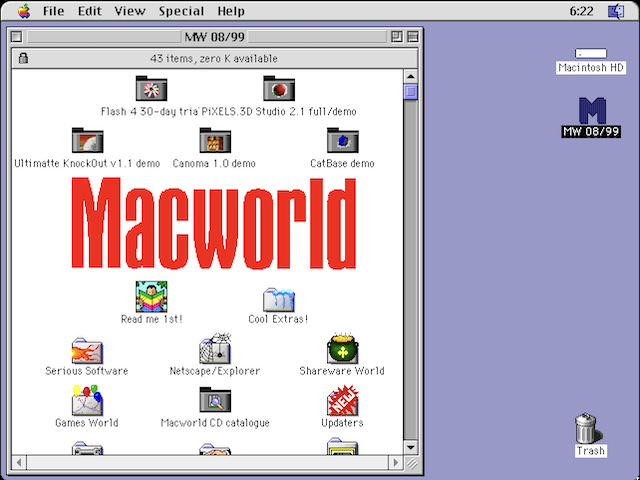This screenshot has width=640, height=480.
Task: Click the 'Updaters' label
Action: [342, 422]
